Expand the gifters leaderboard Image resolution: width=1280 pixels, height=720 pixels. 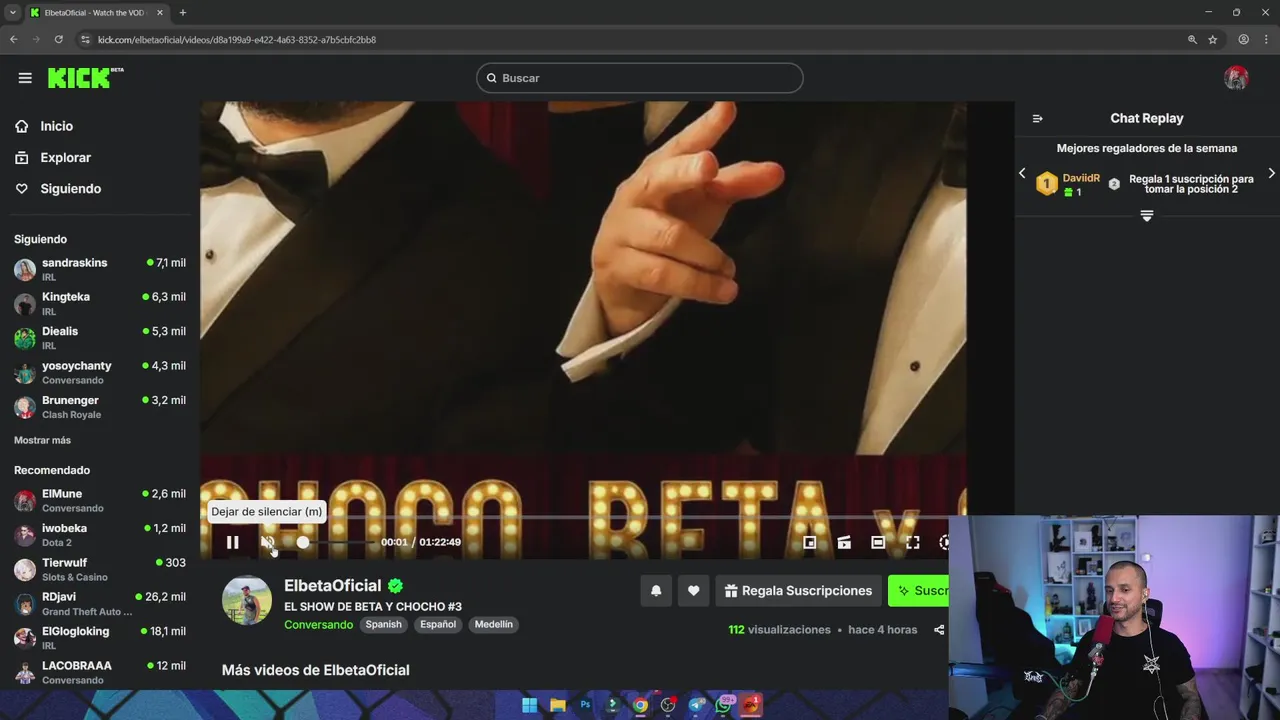[x=1147, y=216]
